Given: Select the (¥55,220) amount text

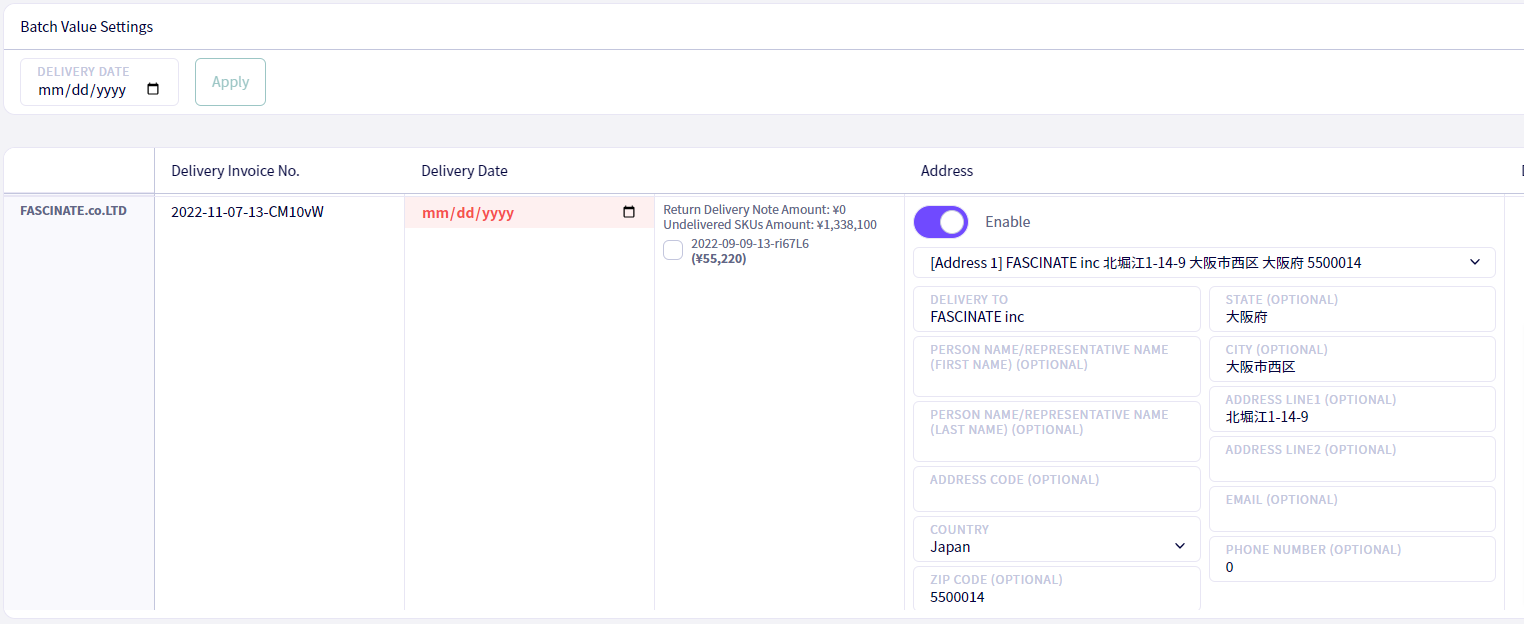Looking at the screenshot, I should (719, 258).
